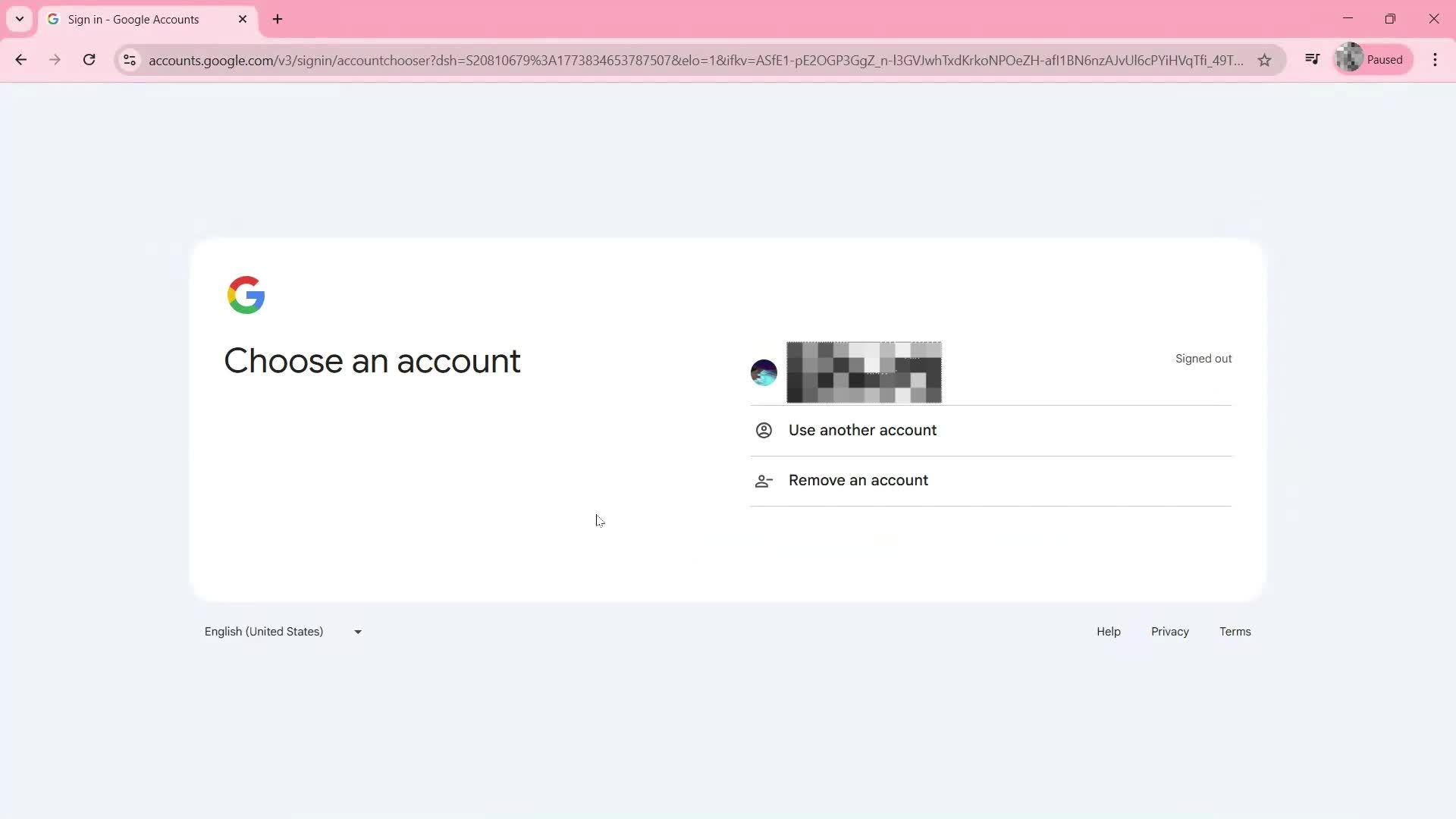Bookmark this page with the star icon
The height and width of the screenshot is (819, 1456).
pyautogui.click(x=1264, y=61)
